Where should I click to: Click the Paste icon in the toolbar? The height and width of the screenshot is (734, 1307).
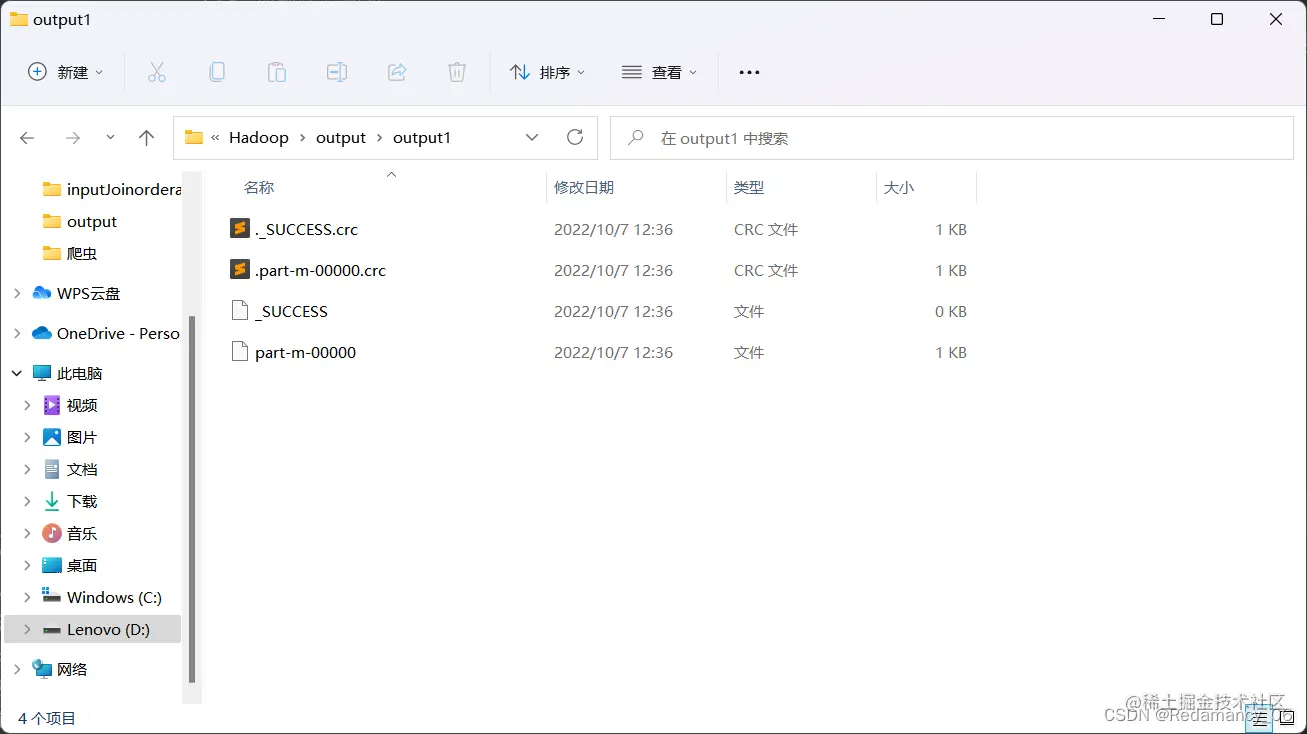(x=277, y=71)
